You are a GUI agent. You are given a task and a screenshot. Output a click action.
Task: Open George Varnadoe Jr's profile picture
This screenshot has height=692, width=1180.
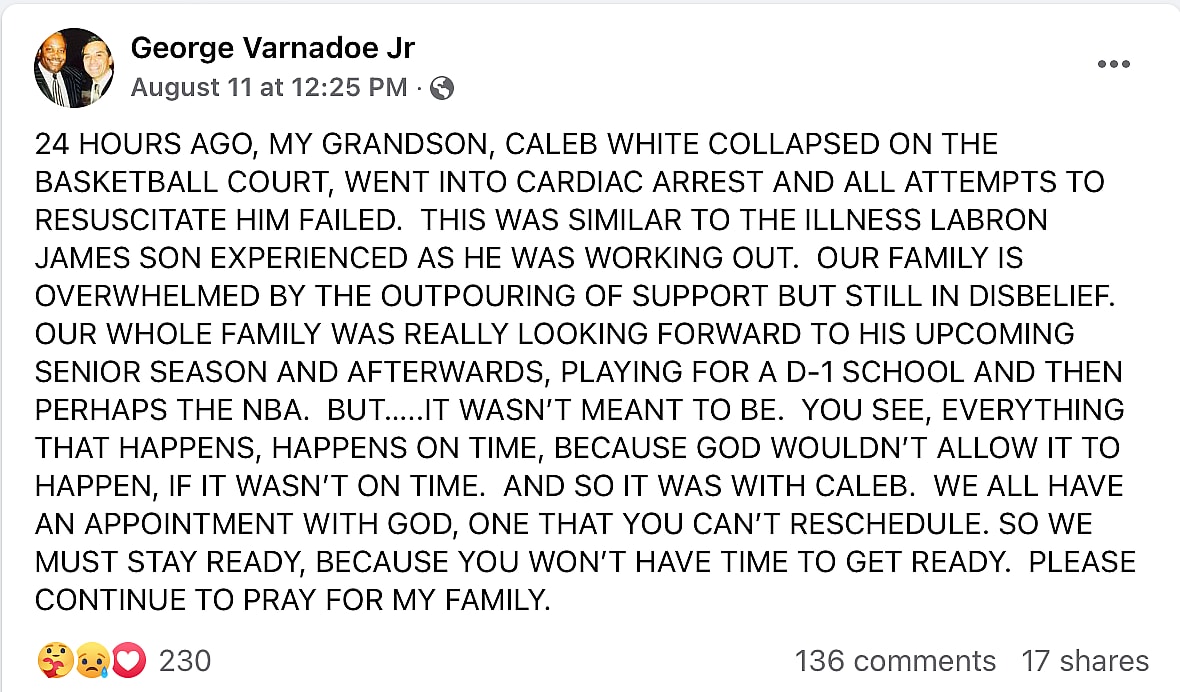pyautogui.click(x=74, y=68)
